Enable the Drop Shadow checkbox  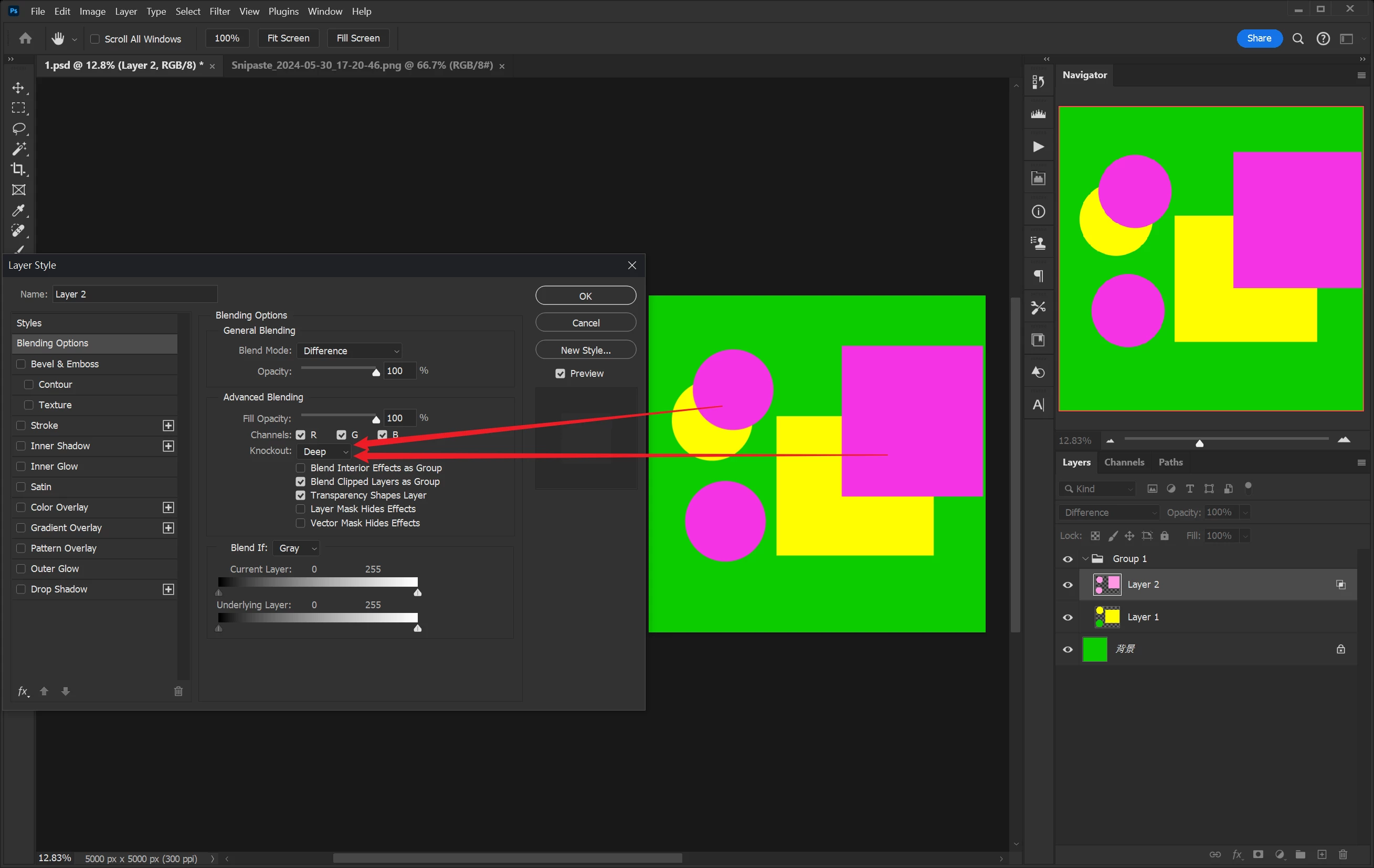21,589
